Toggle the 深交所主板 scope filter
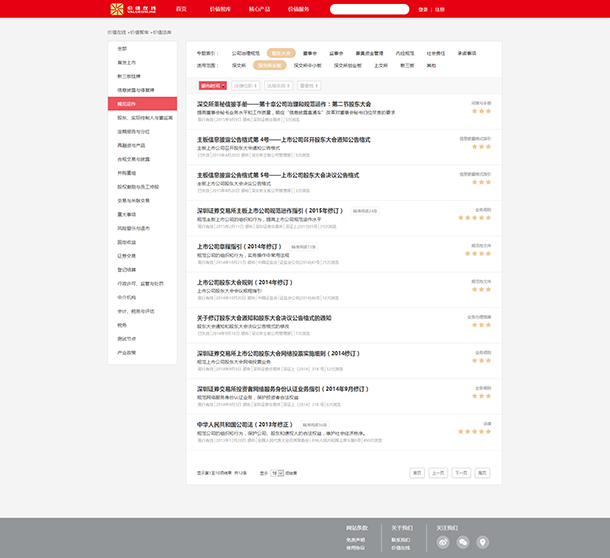The width and height of the screenshot is (610, 558). tap(270, 65)
